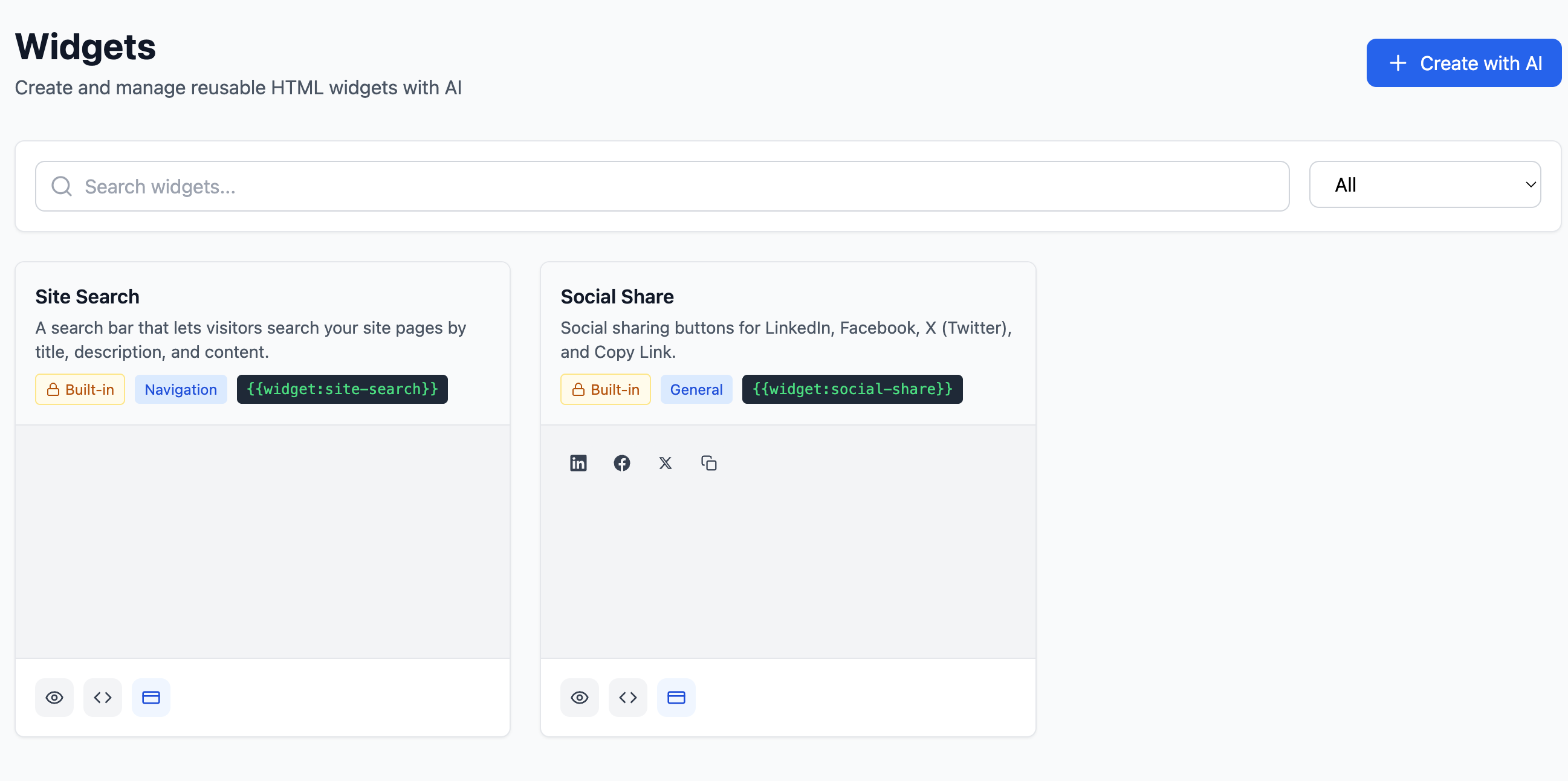
Task: Toggle preview eye on Site Search card
Action: click(x=54, y=697)
